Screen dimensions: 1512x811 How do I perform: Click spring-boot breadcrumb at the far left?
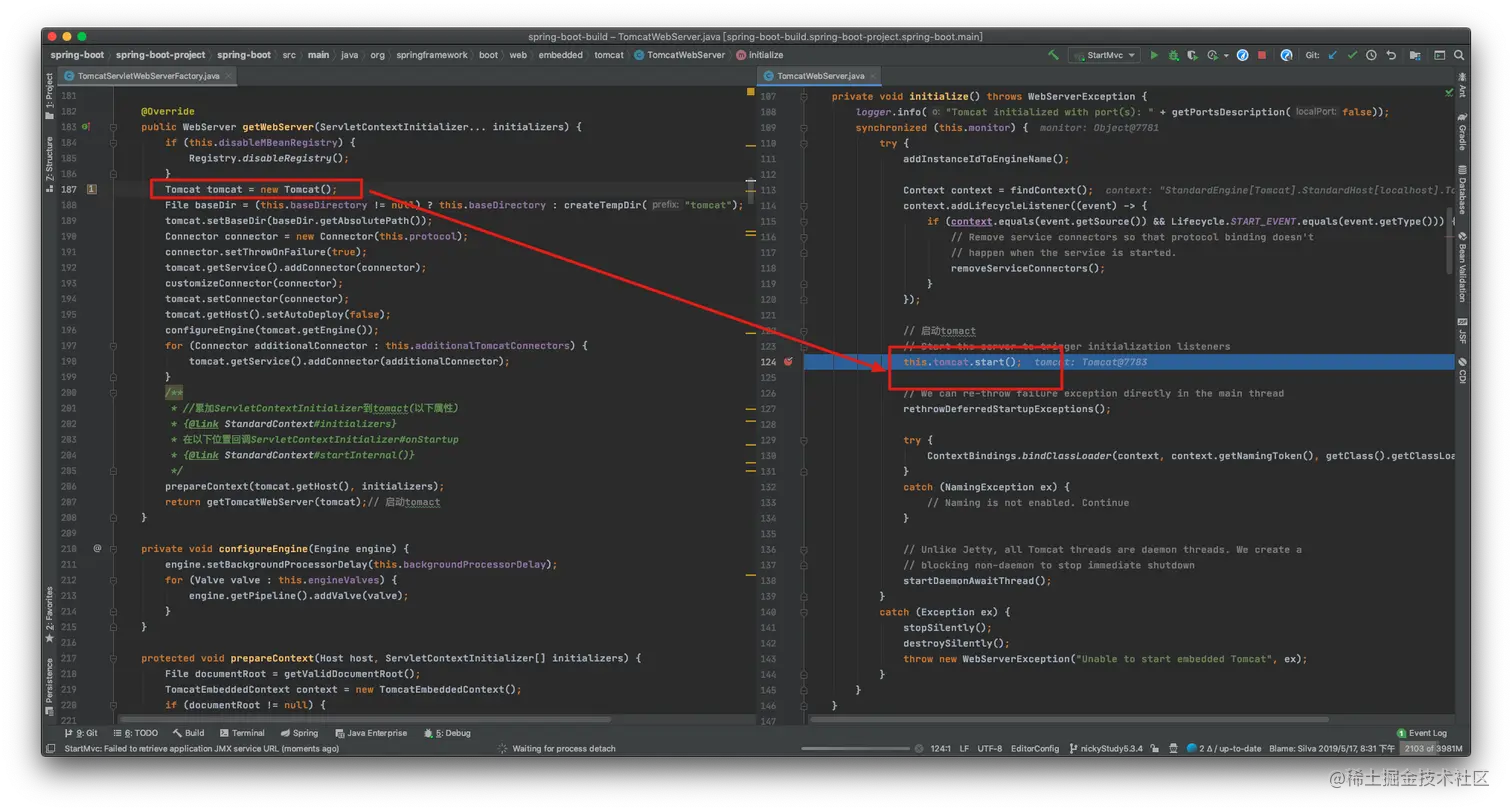coord(78,55)
